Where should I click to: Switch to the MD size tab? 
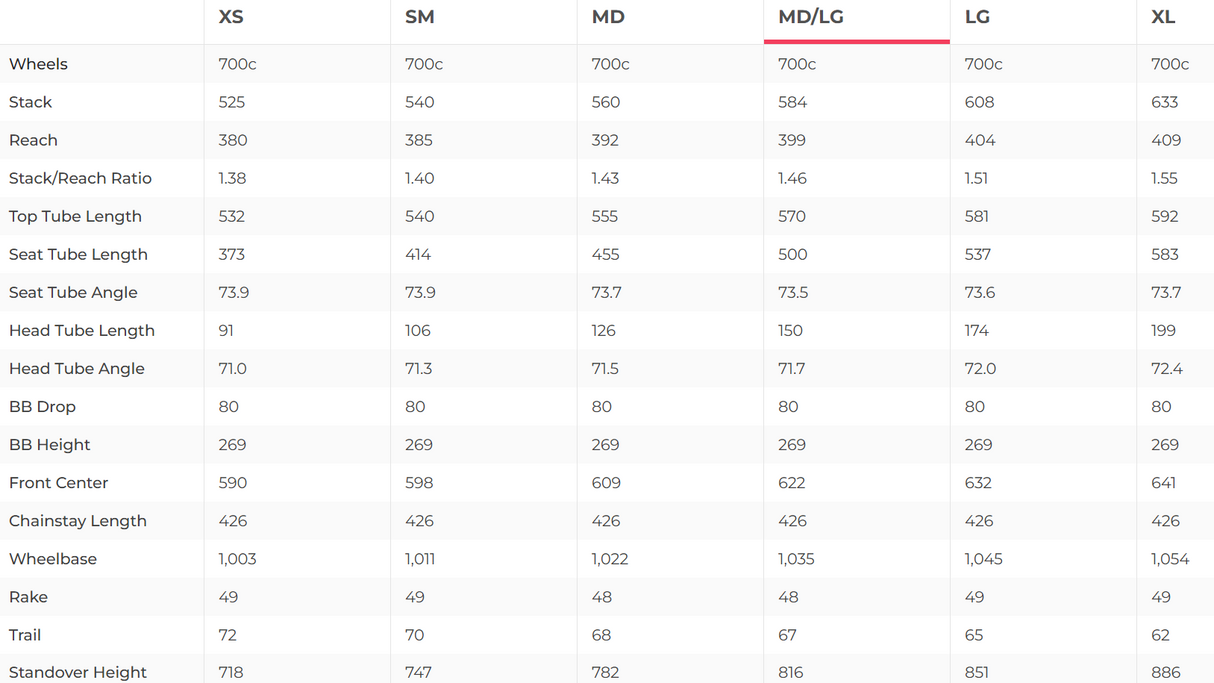click(608, 17)
